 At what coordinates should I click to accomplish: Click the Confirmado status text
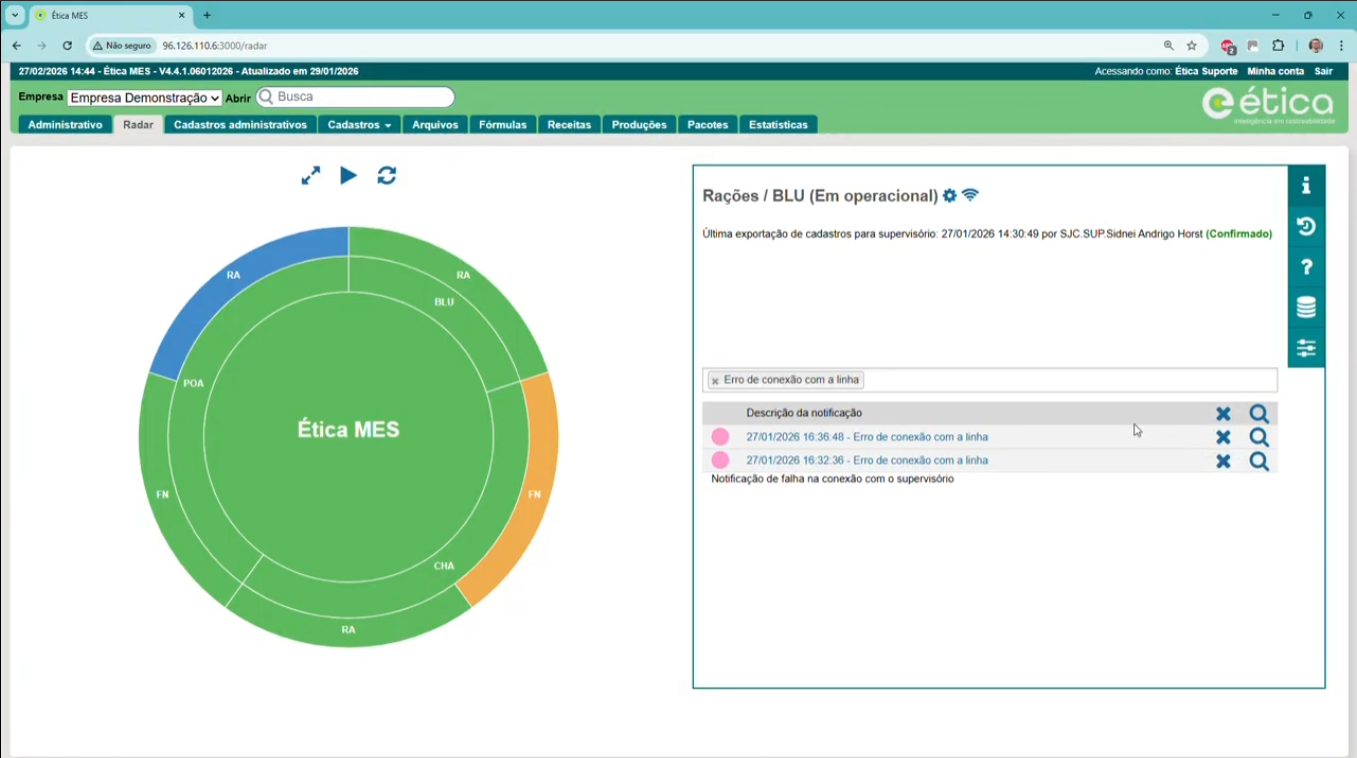(1239, 234)
